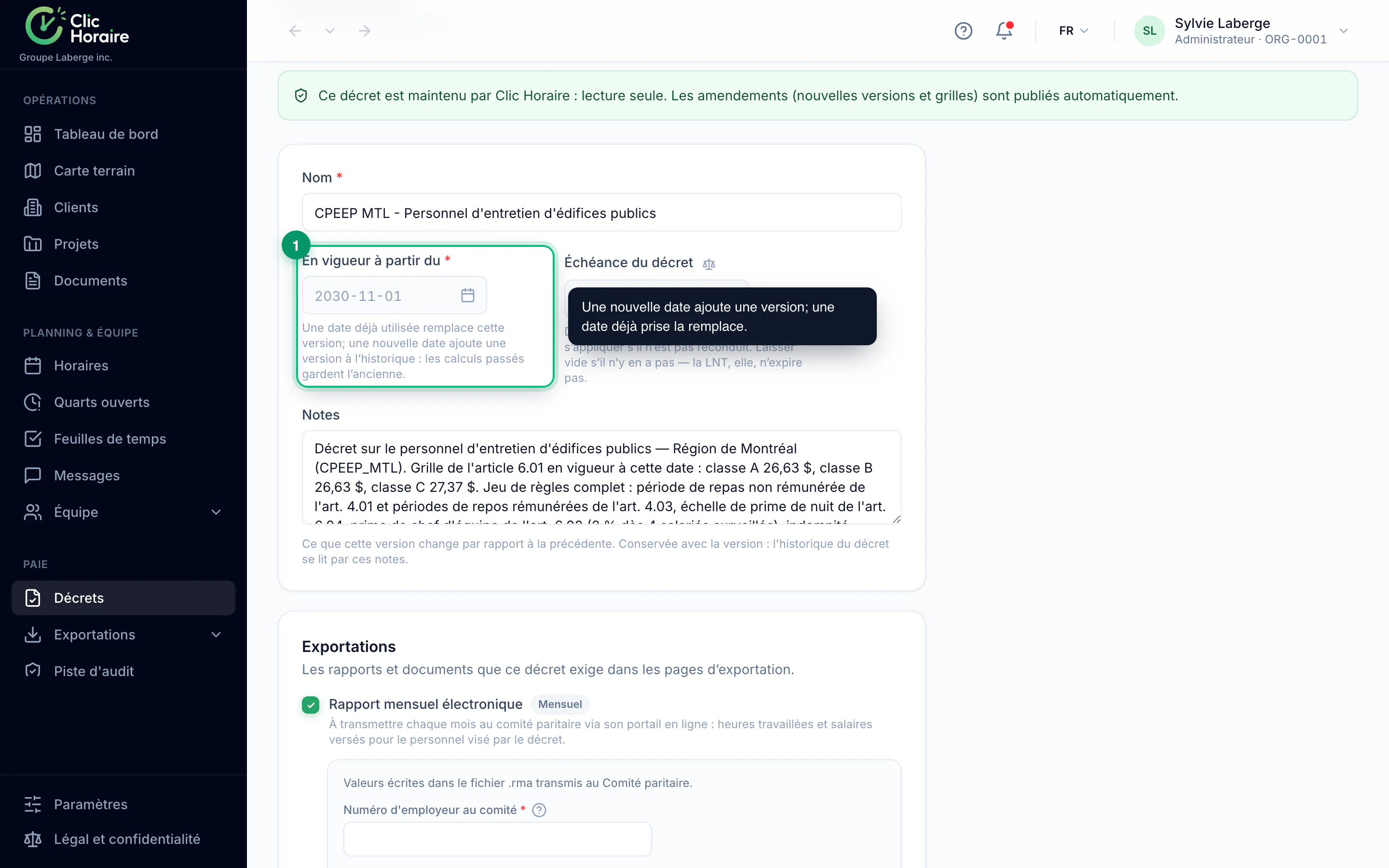
Task: Open Carte terrain in the sidebar
Action: click(123, 171)
